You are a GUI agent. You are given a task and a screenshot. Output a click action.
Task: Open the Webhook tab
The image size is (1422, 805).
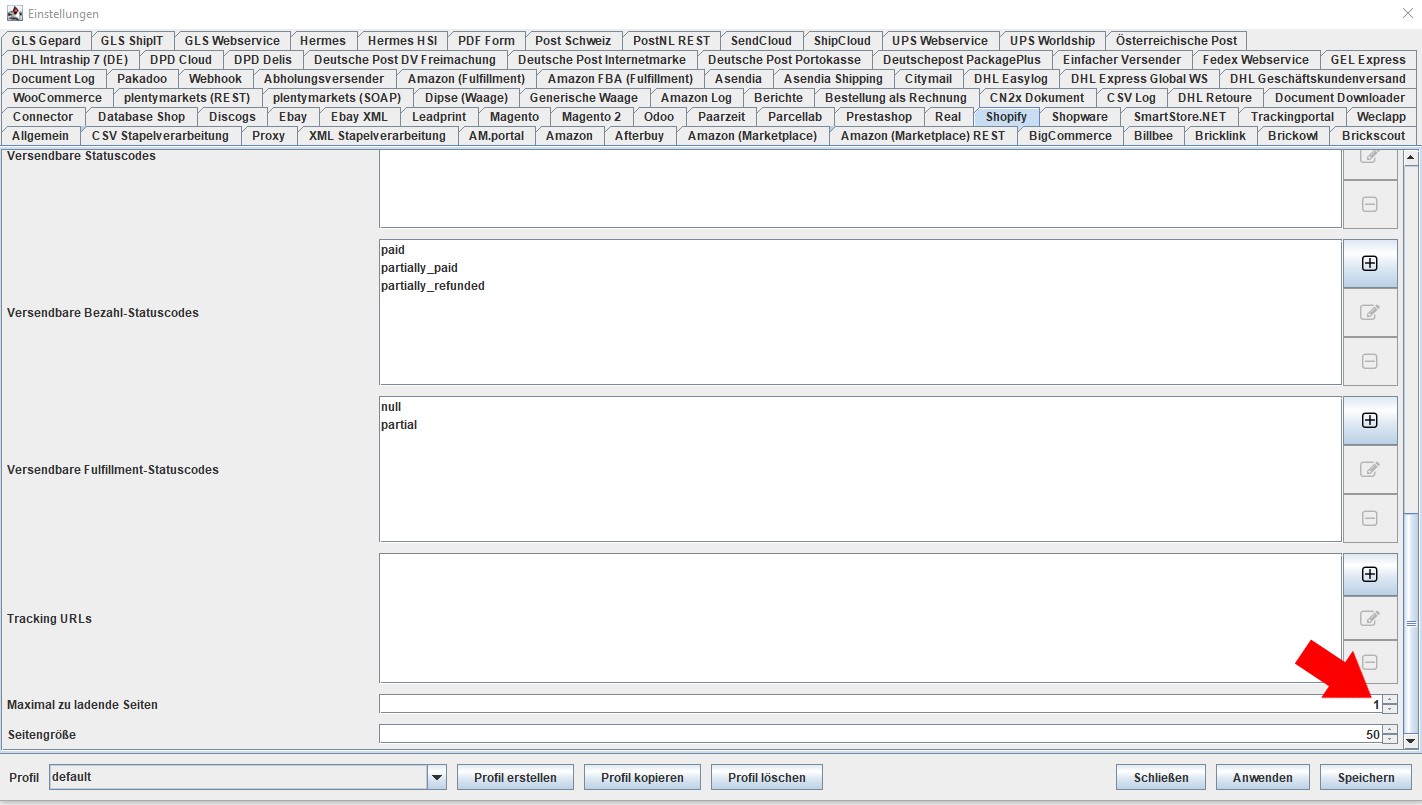(216, 79)
